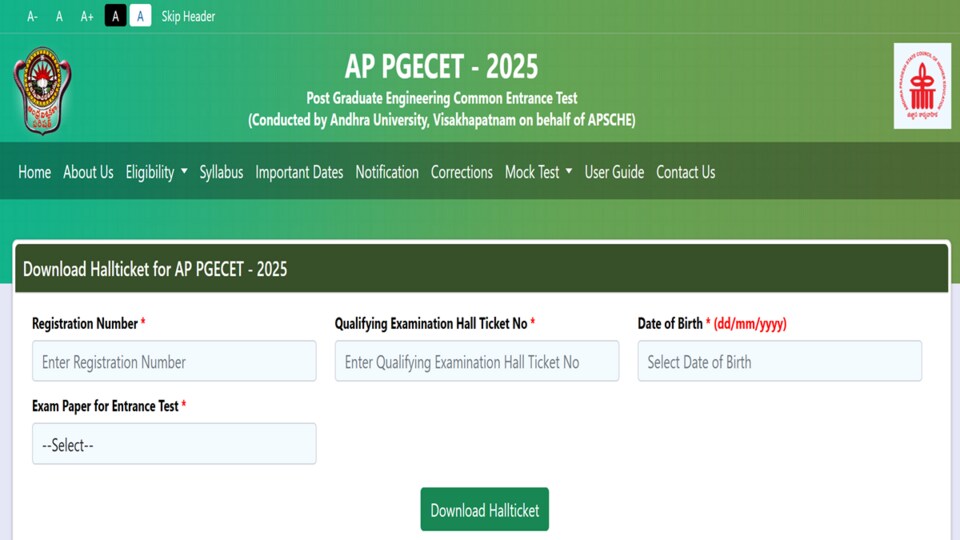The image size is (960, 540).
Task: Reset font size with plain A button
Action: (59, 17)
